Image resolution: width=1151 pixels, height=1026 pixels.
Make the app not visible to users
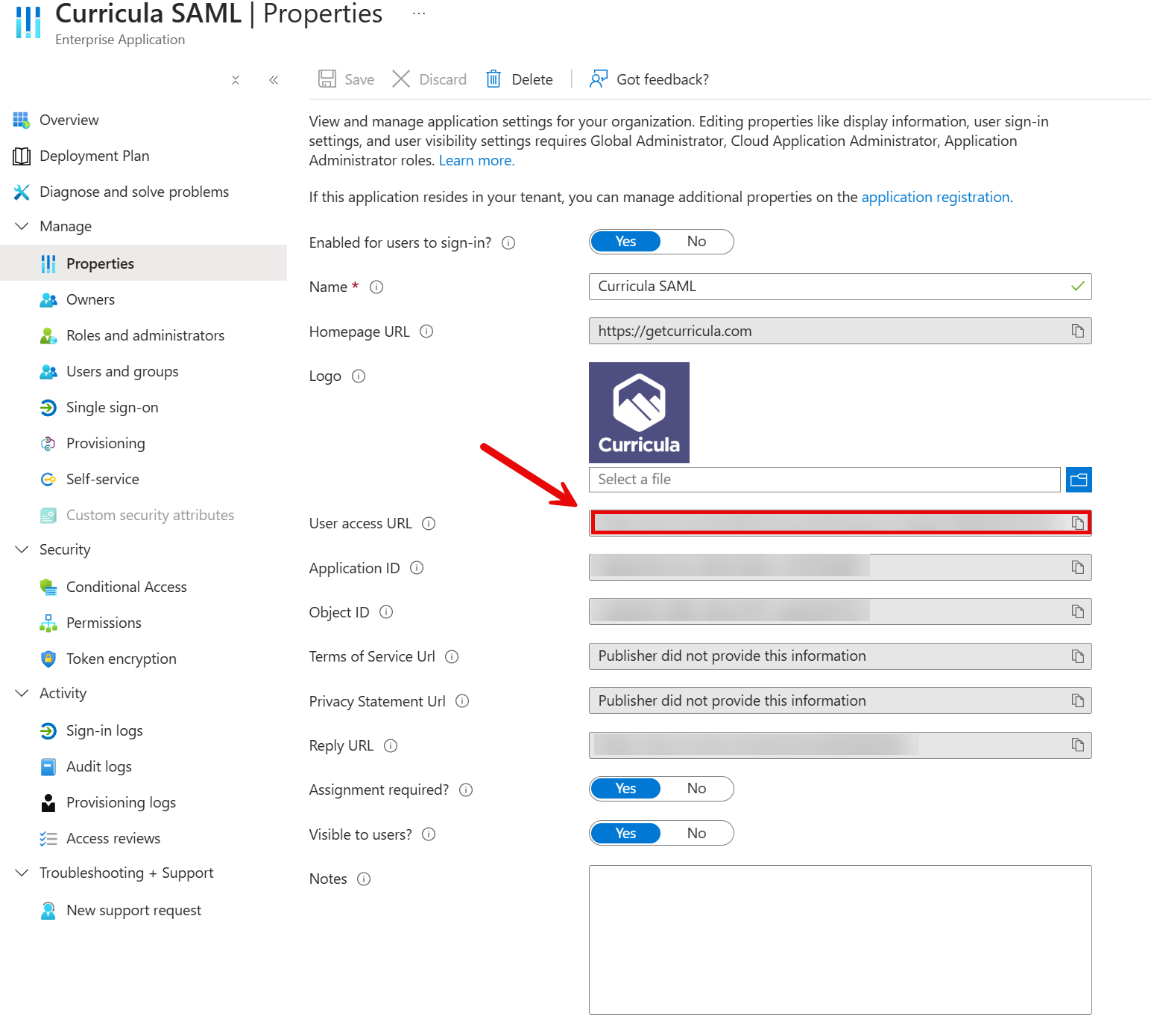[697, 833]
